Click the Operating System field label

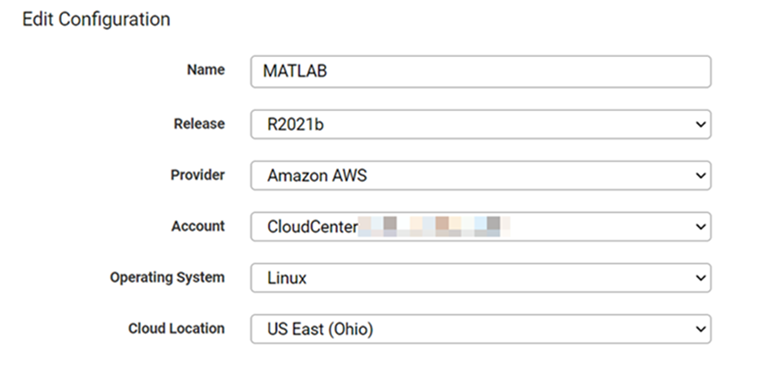pyautogui.click(x=167, y=277)
